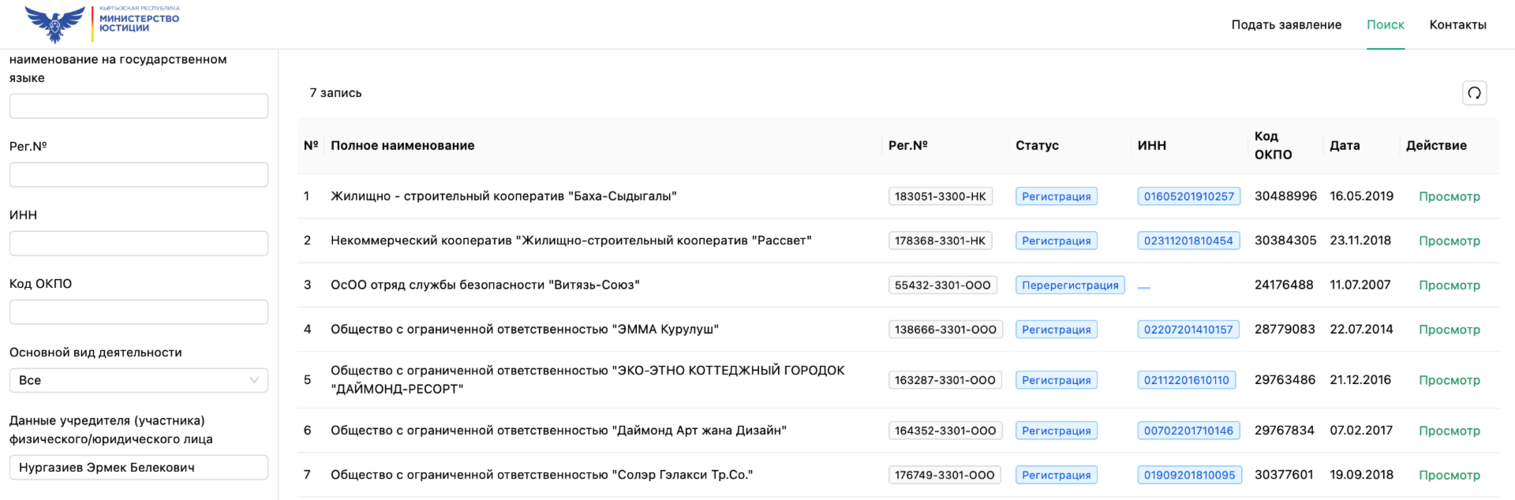The width and height of the screenshot is (1515, 500).
Task: Open the Подать заявление menu item
Action: (1286, 25)
